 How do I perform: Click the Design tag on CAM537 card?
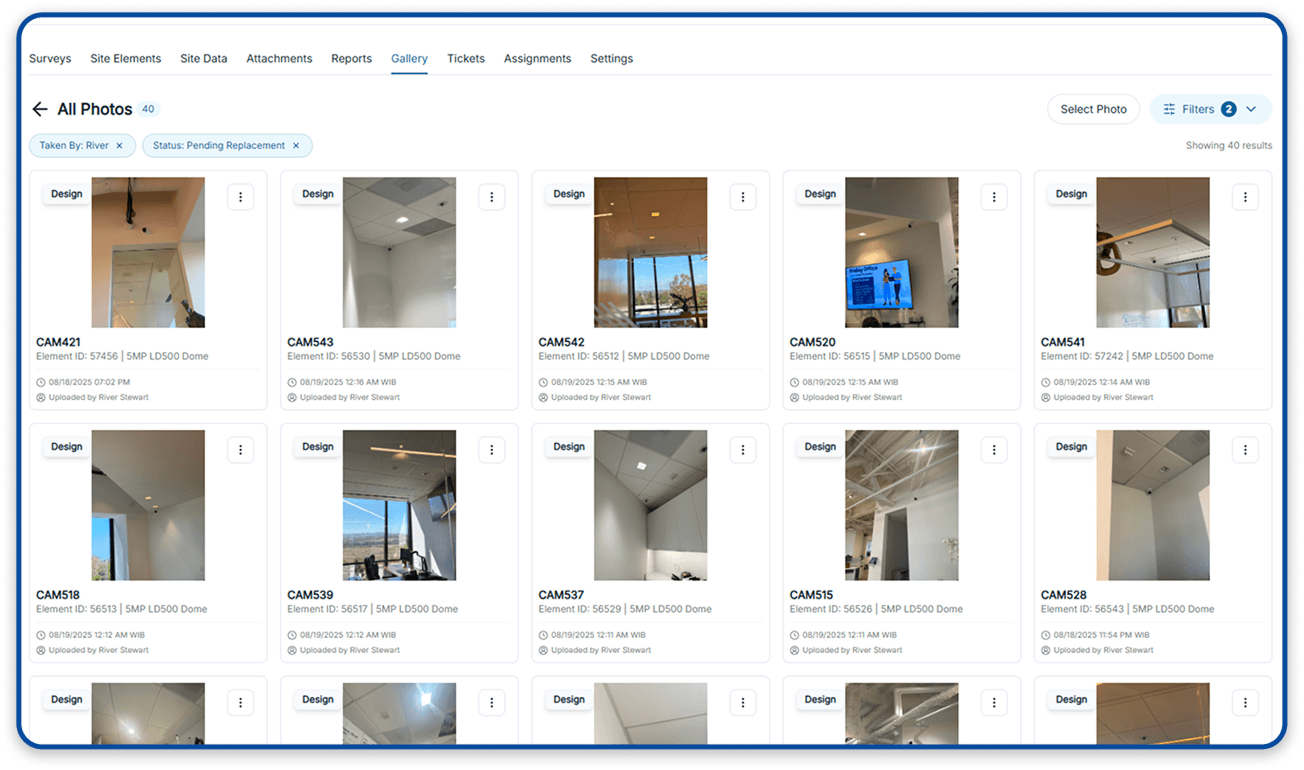569,447
